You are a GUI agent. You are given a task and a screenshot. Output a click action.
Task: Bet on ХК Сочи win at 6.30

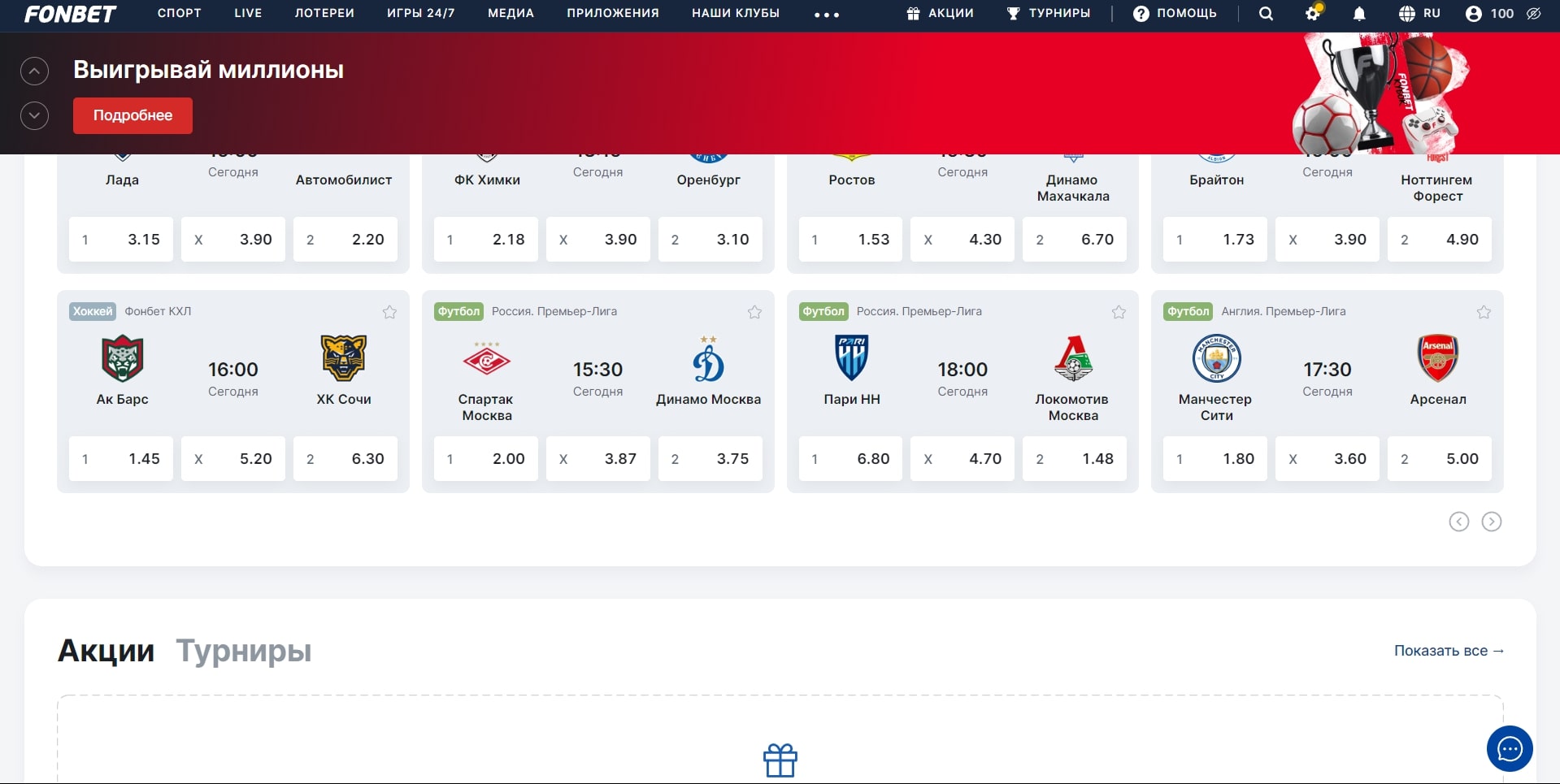point(345,458)
